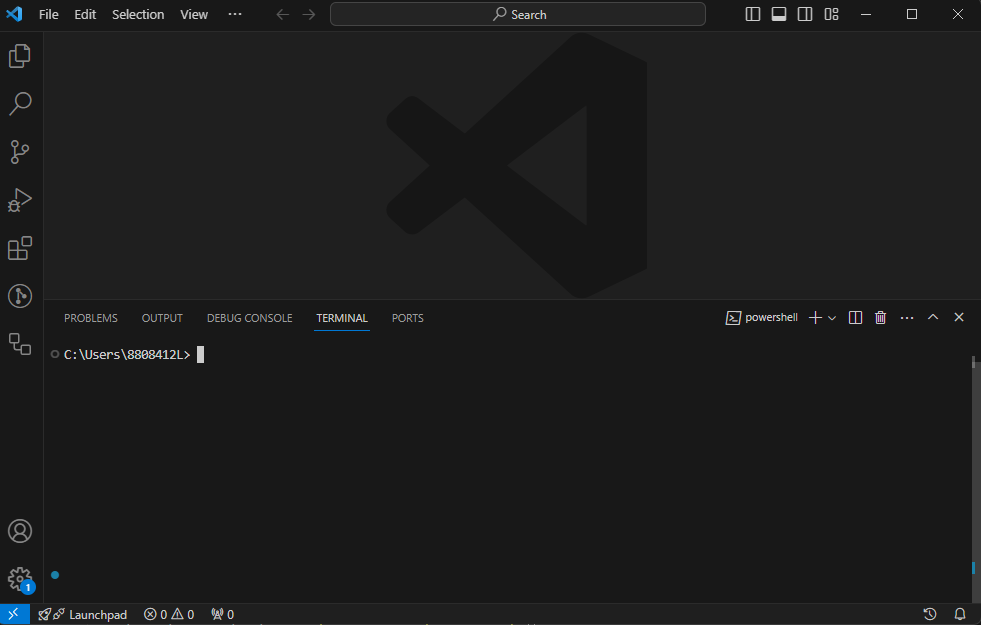The width and height of the screenshot is (981, 625).
Task: Toggle the secondary side bar layout button
Action: coord(805,14)
